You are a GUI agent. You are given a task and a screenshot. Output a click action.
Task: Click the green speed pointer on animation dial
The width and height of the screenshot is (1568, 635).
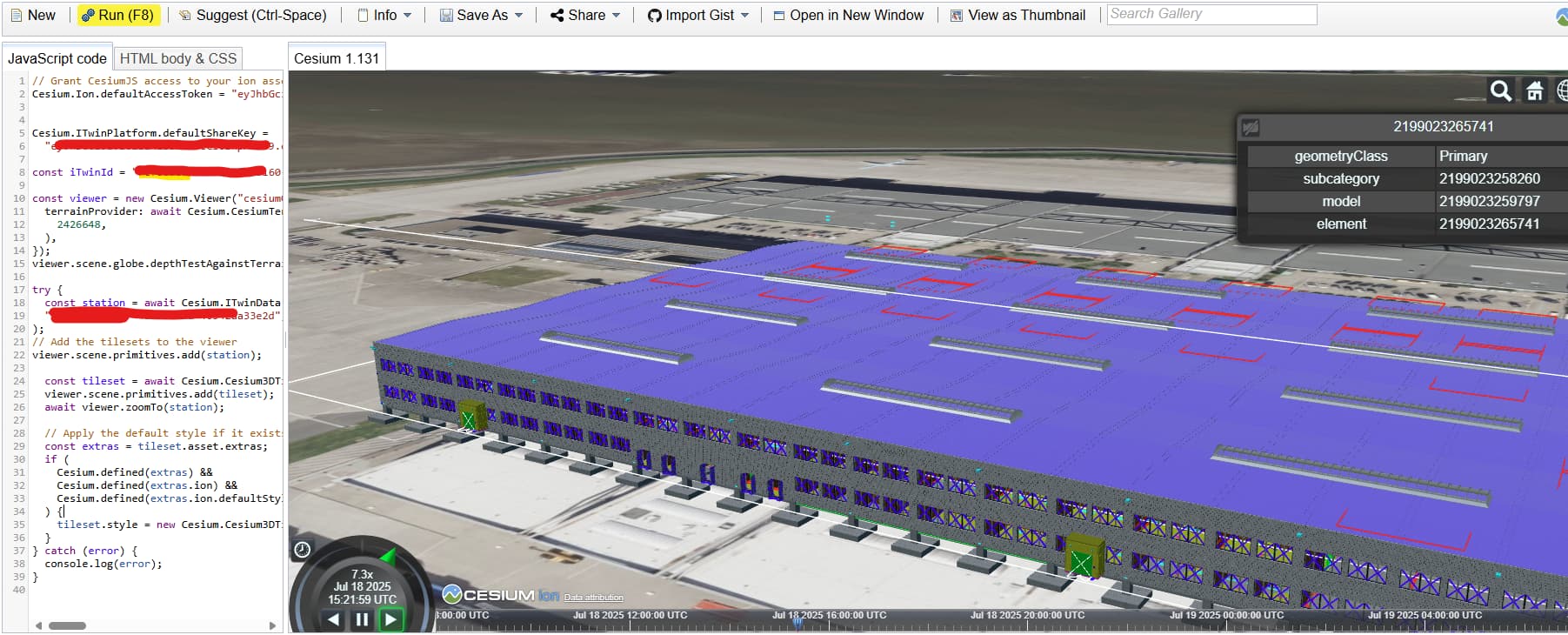point(389,555)
